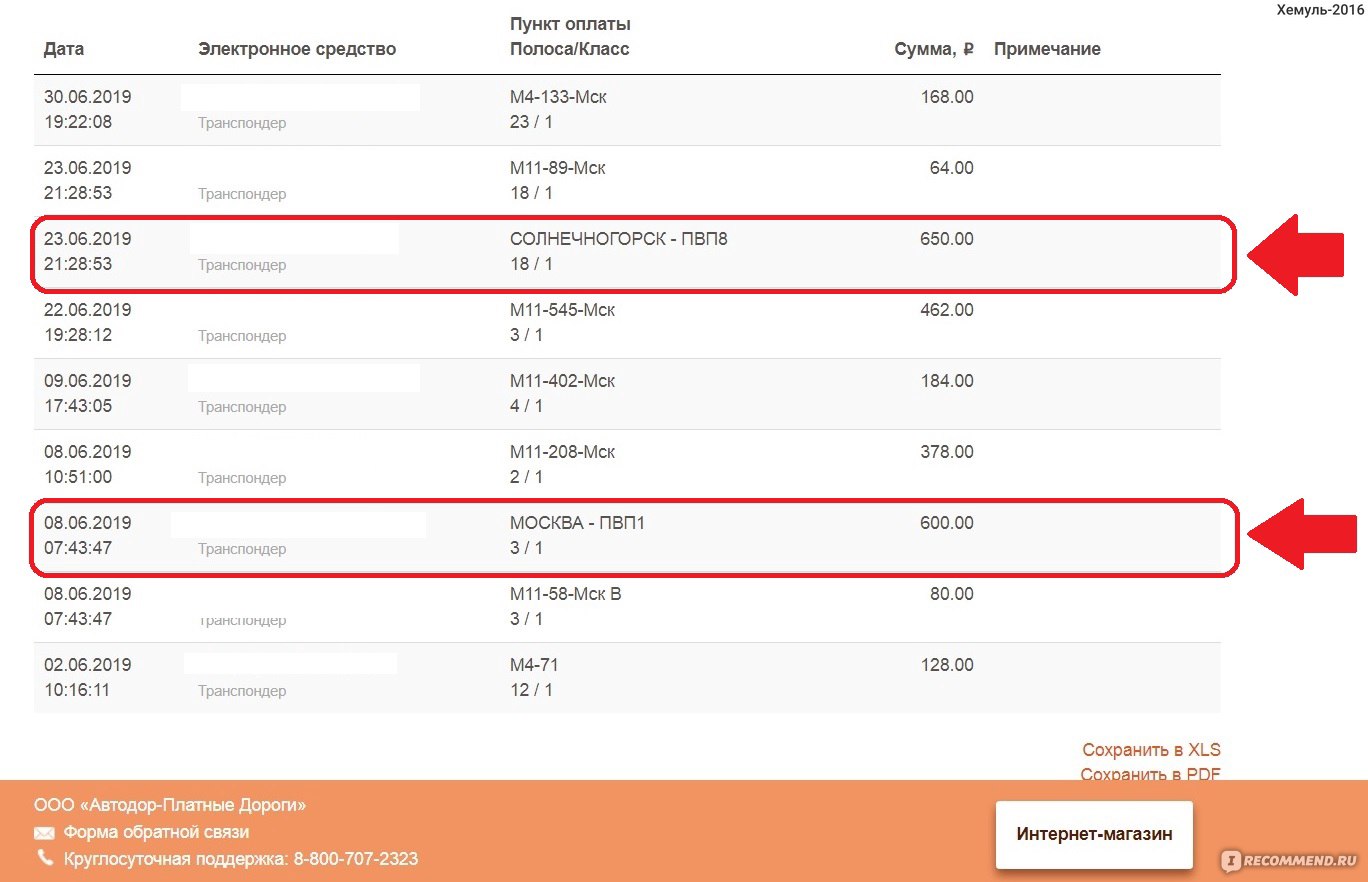Click the Сумма column header

tap(933, 49)
